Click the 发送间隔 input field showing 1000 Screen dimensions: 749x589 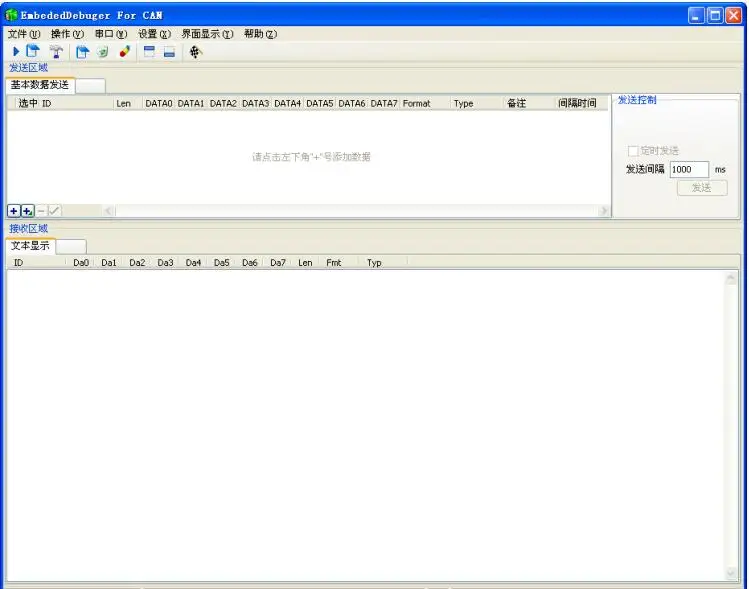click(x=689, y=170)
